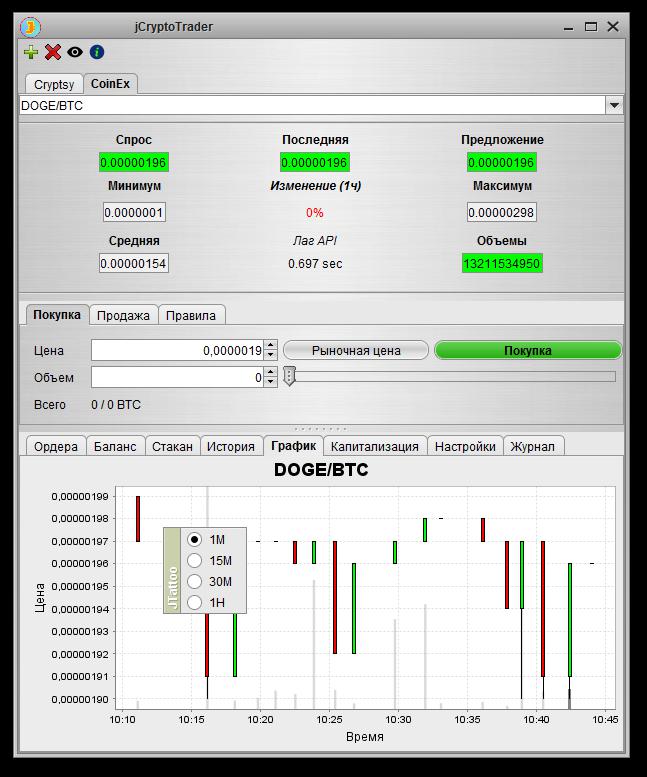Open the Покупка buy tab

point(57,315)
